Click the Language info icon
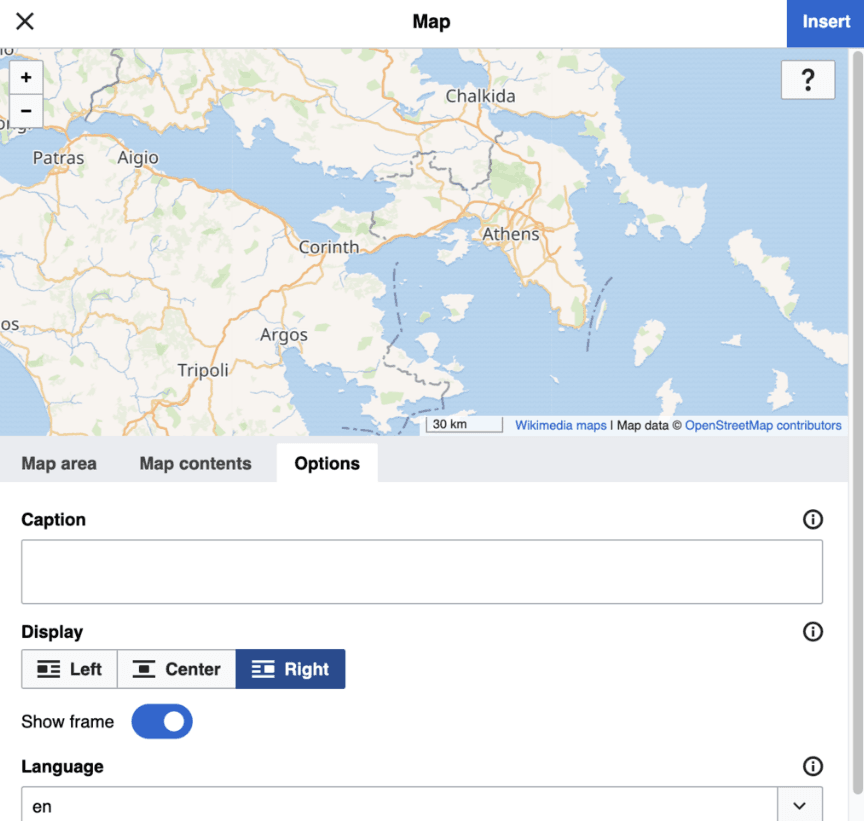 [x=813, y=766]
